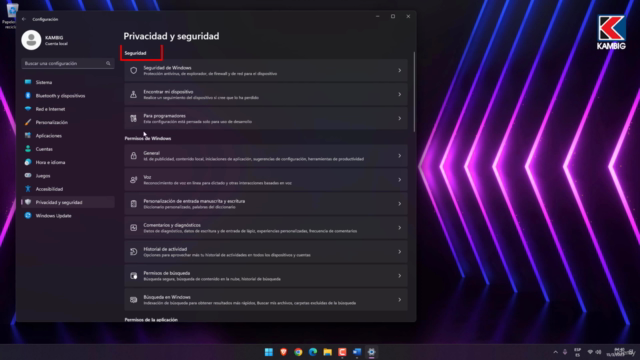The width and height of the screenshot is (640, 360).
Task: Open Hora e idioma settings
Action: tap(68, 162)
